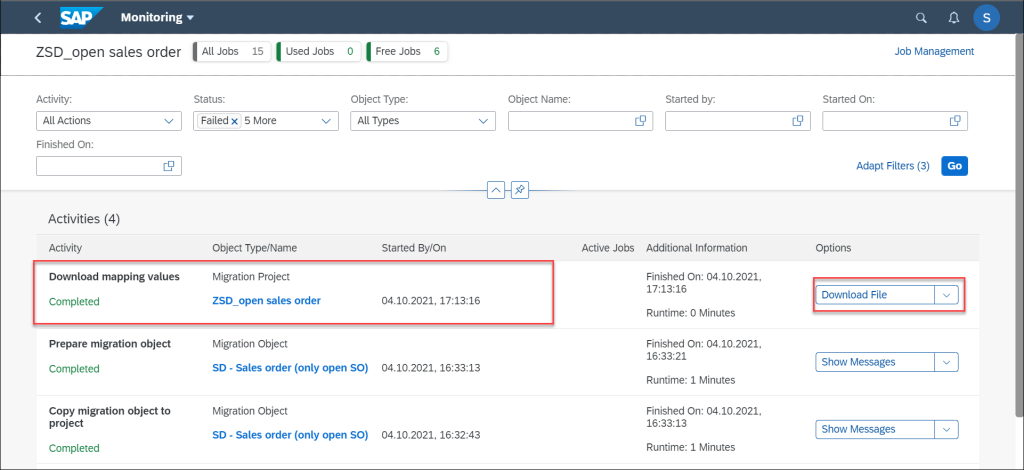Open value help for Started by

(797, 121)
